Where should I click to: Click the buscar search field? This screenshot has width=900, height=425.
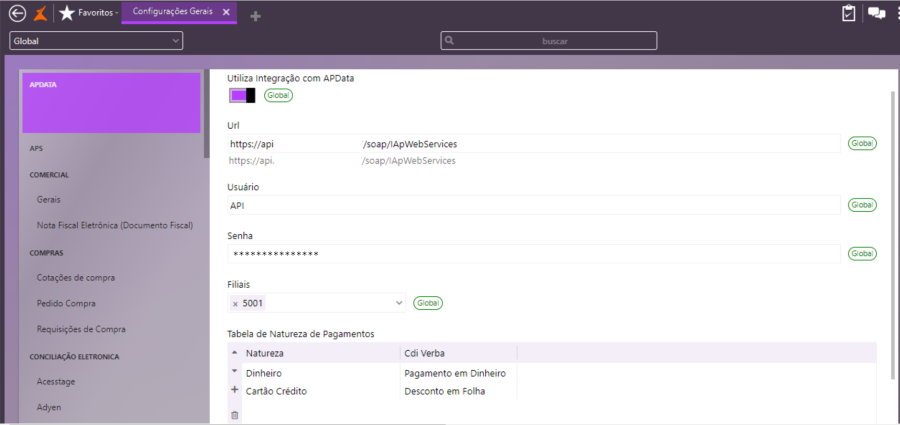[549, 41]
